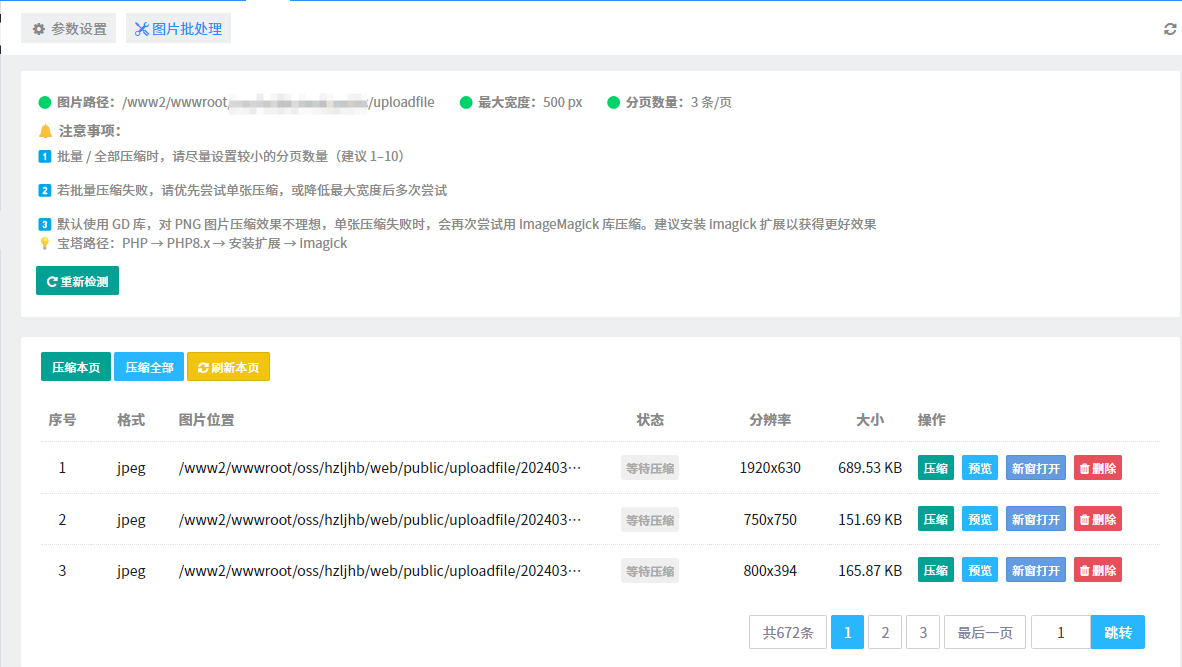The height and width of the screenshot is (667, 1182).
Task: Delete the 750x750 image in row 2
Action: click(x=1097, y=519)
